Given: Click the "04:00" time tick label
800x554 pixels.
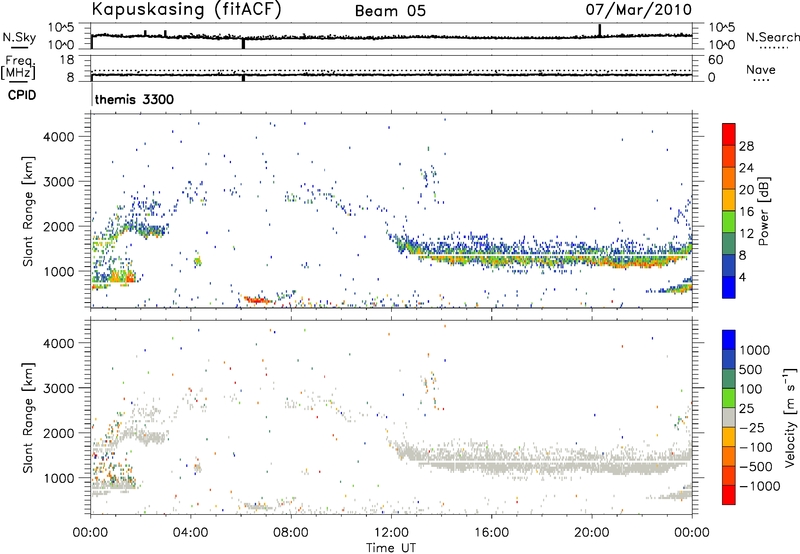Looking at the screenshot, I should pos(190,532).
